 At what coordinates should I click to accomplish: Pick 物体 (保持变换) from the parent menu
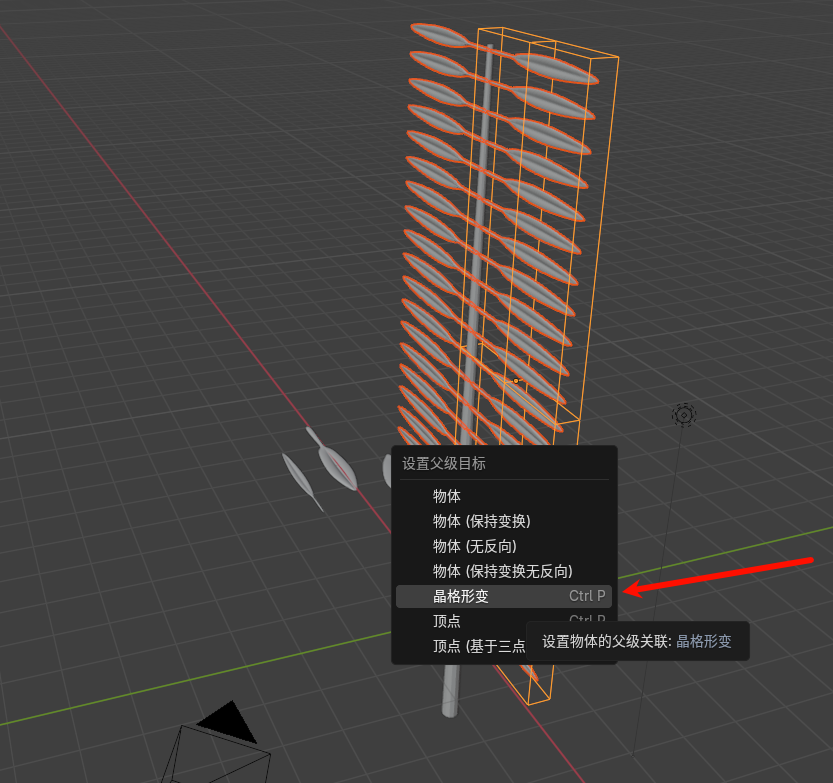pos(481,521)
